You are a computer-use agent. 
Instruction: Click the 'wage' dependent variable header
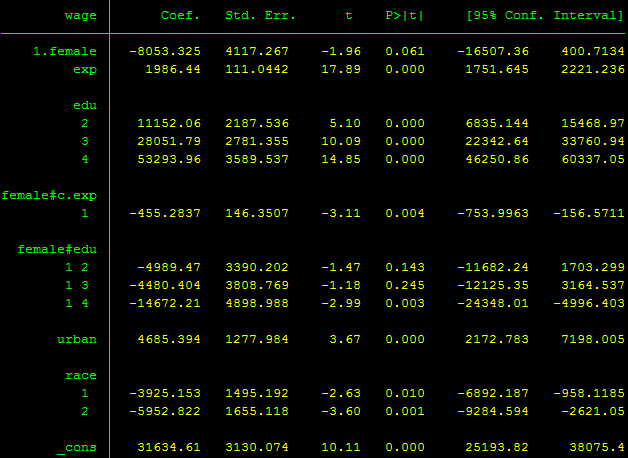coord(80,15)
